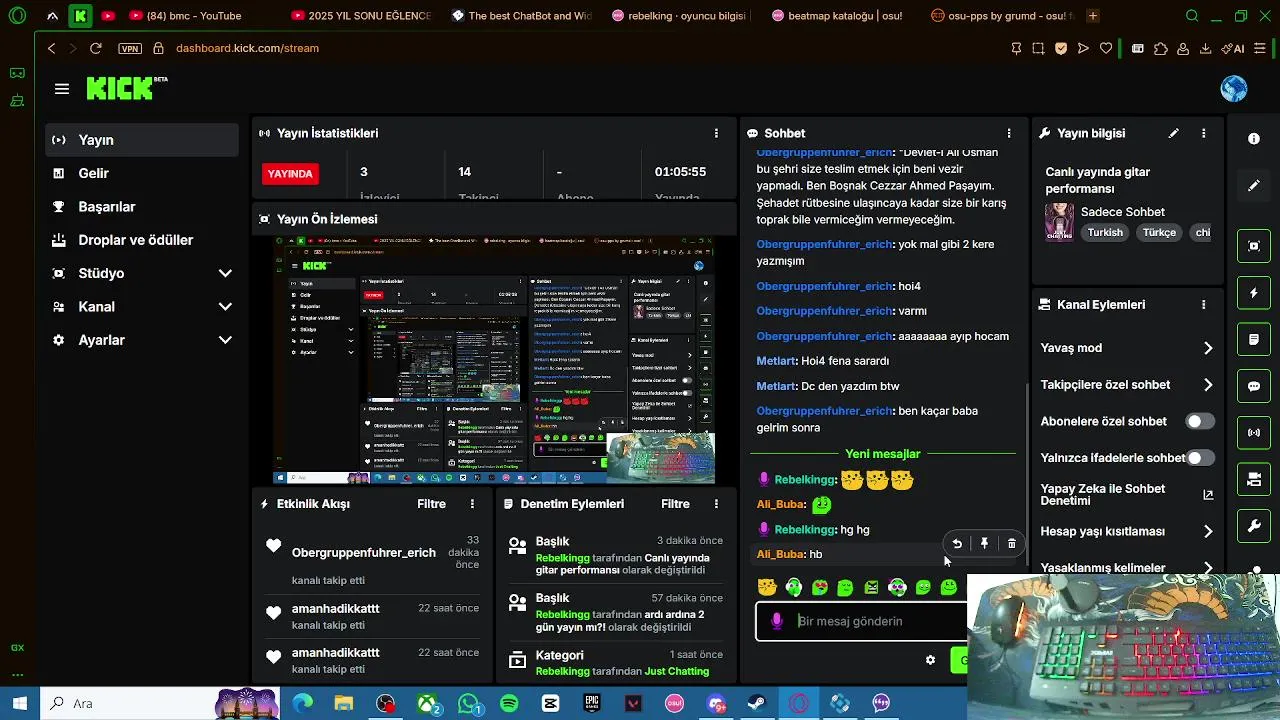Click the chat bubble icon in right sidebar

[1254, 386]
